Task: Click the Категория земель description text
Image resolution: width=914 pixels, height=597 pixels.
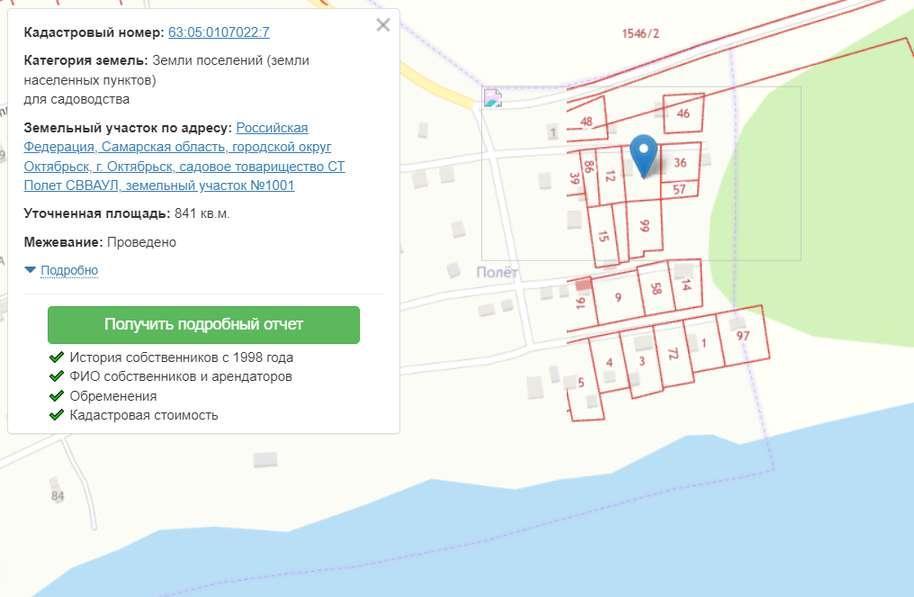Action: pos(167,80)
